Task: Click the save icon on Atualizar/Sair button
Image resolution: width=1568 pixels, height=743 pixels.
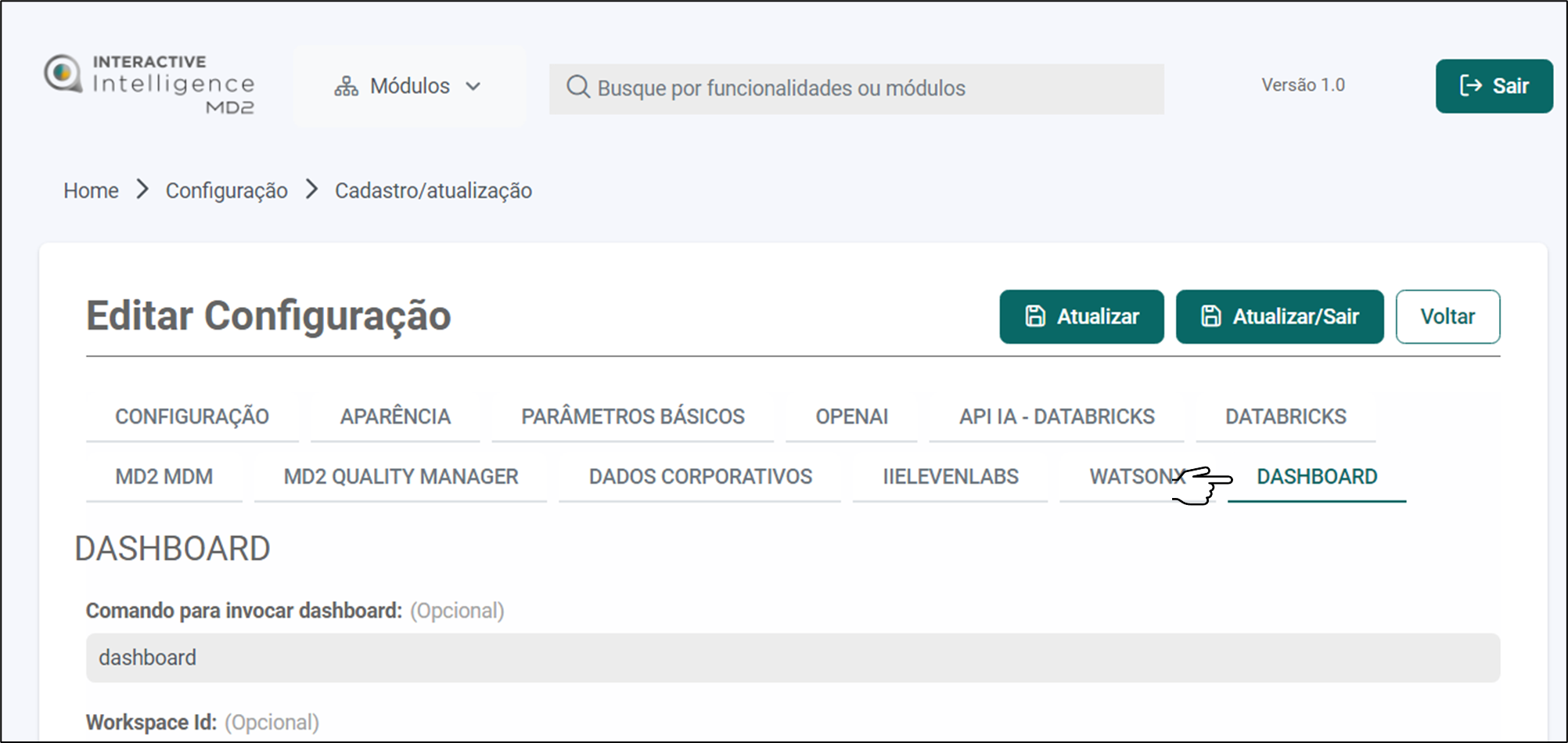Action: tap(1210, 316)
